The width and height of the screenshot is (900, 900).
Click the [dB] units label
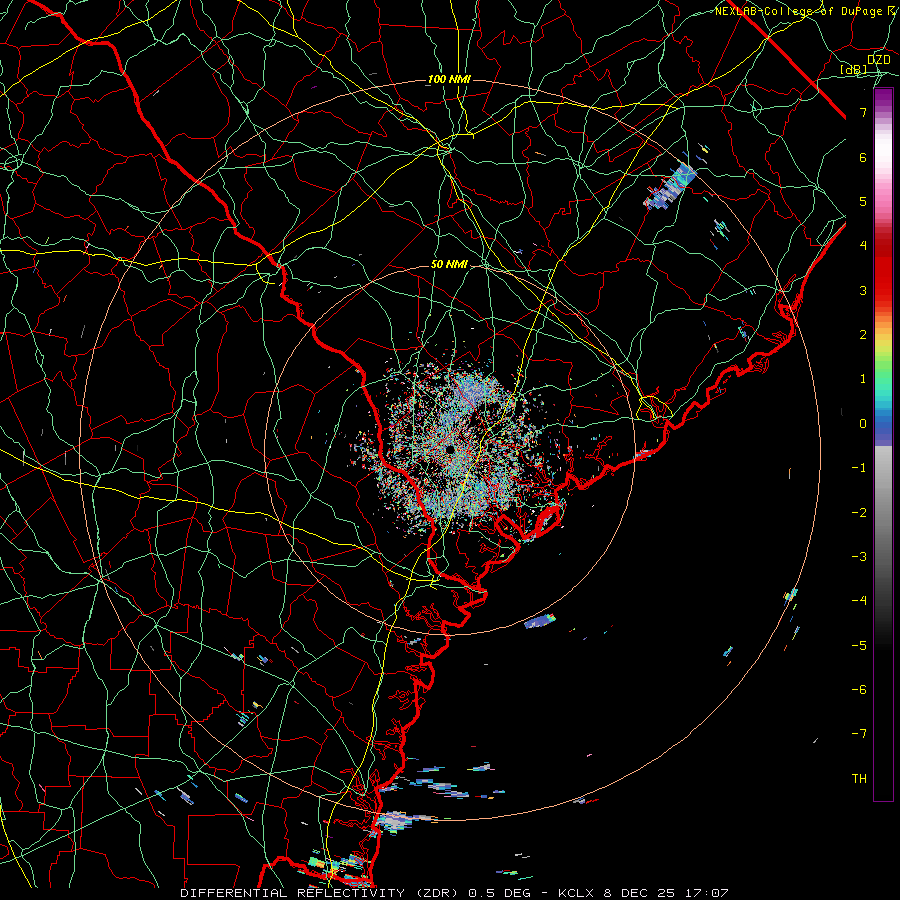pos(854,70)
